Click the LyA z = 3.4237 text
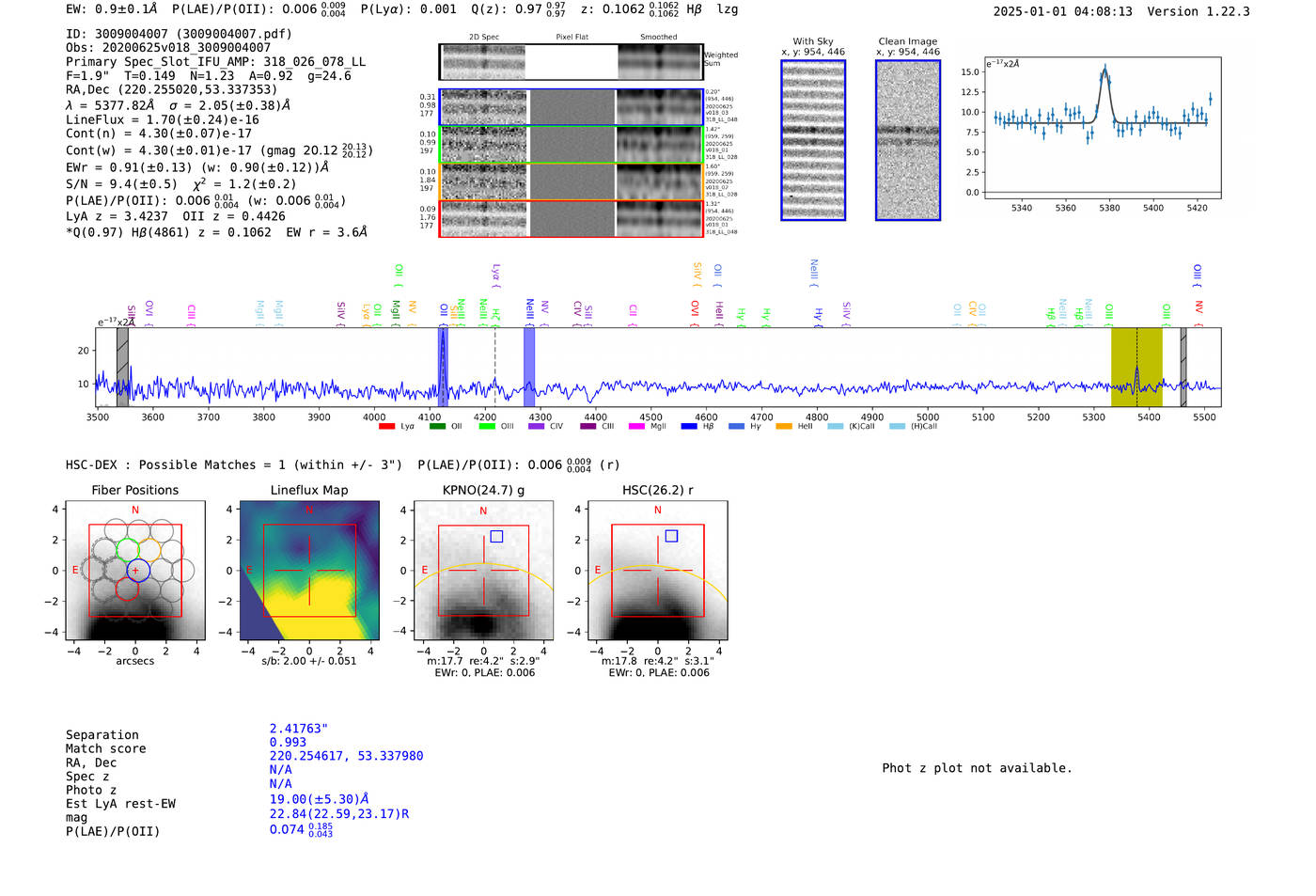 pyautogui.click(x=117, y=216)
